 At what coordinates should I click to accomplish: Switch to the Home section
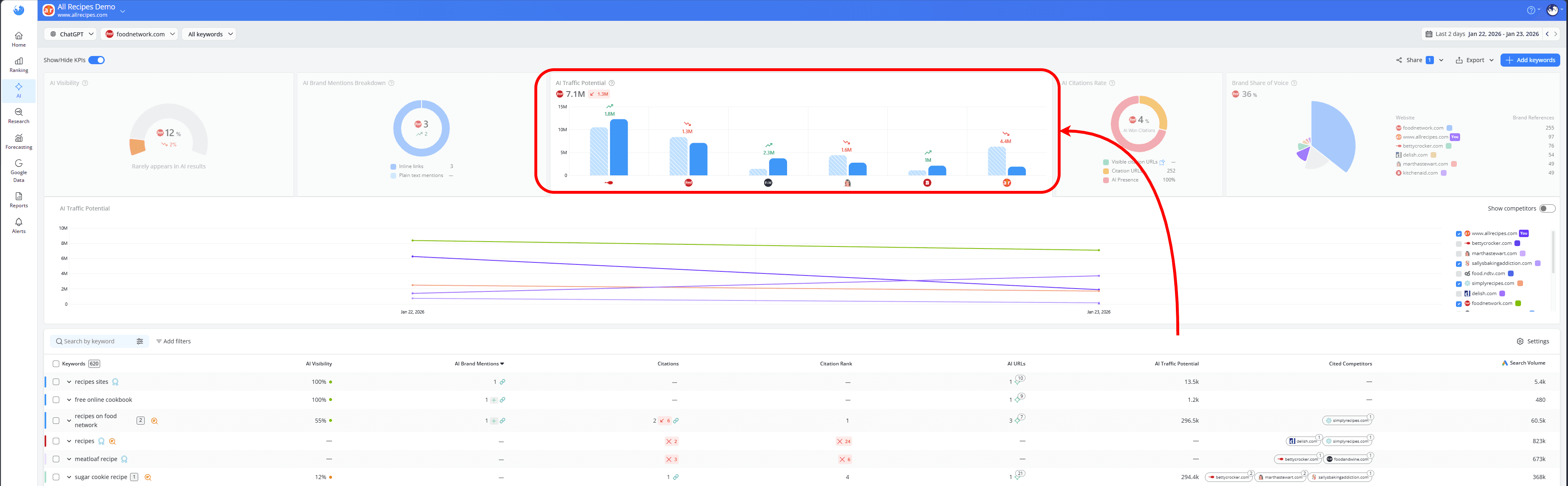coord(18,39)
